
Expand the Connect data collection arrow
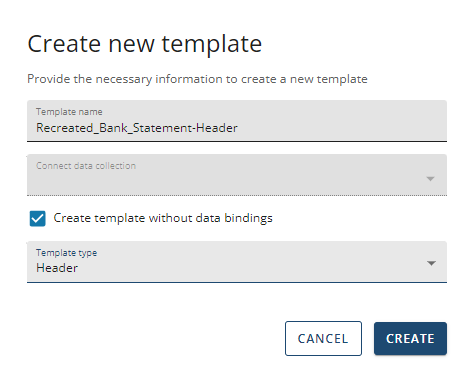coord(430,179)
